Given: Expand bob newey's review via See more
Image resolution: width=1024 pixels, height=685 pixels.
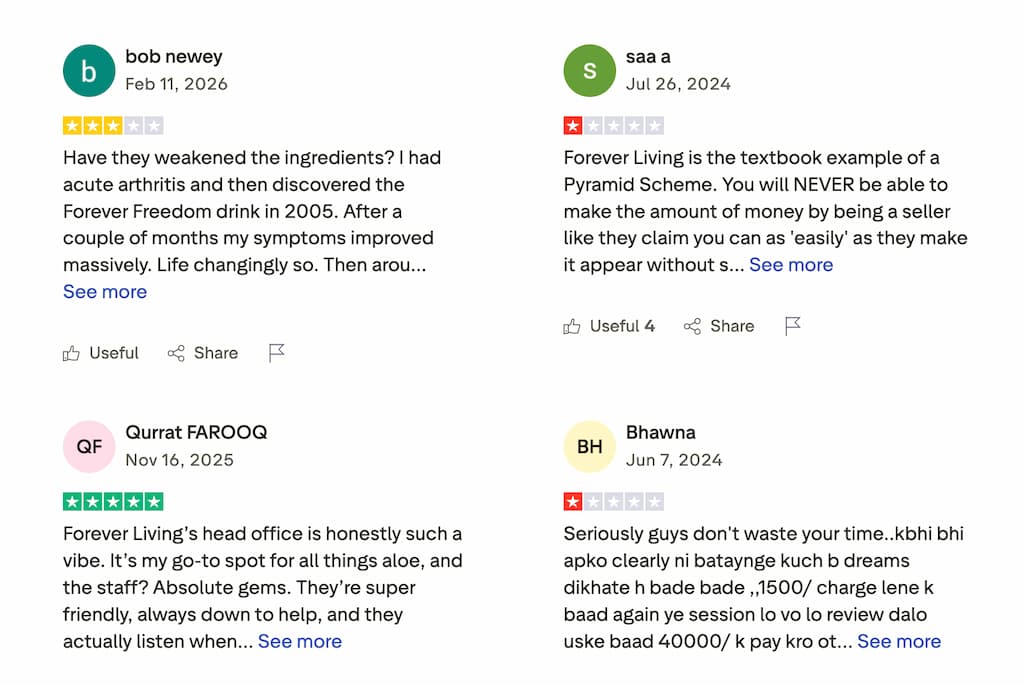Looking at the screenshot, I should click(x=104, y=291).
